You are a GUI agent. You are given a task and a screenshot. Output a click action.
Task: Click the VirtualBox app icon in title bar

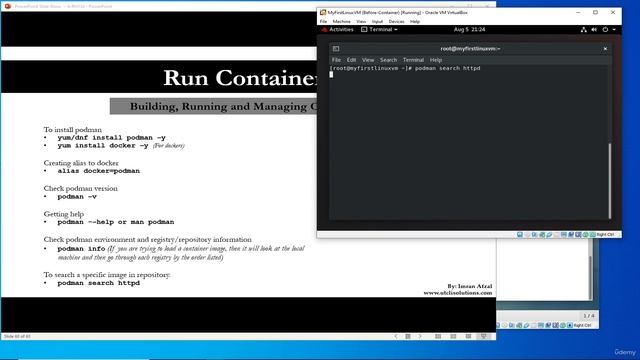point(323,13)
